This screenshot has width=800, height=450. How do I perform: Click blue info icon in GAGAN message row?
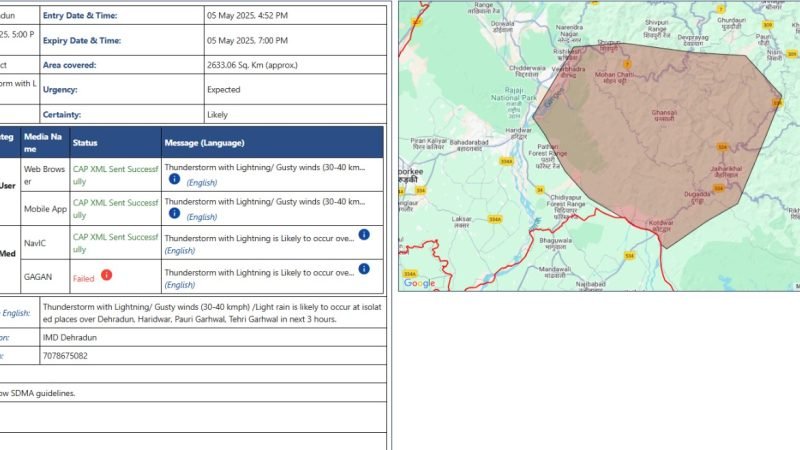coord(364,269)
